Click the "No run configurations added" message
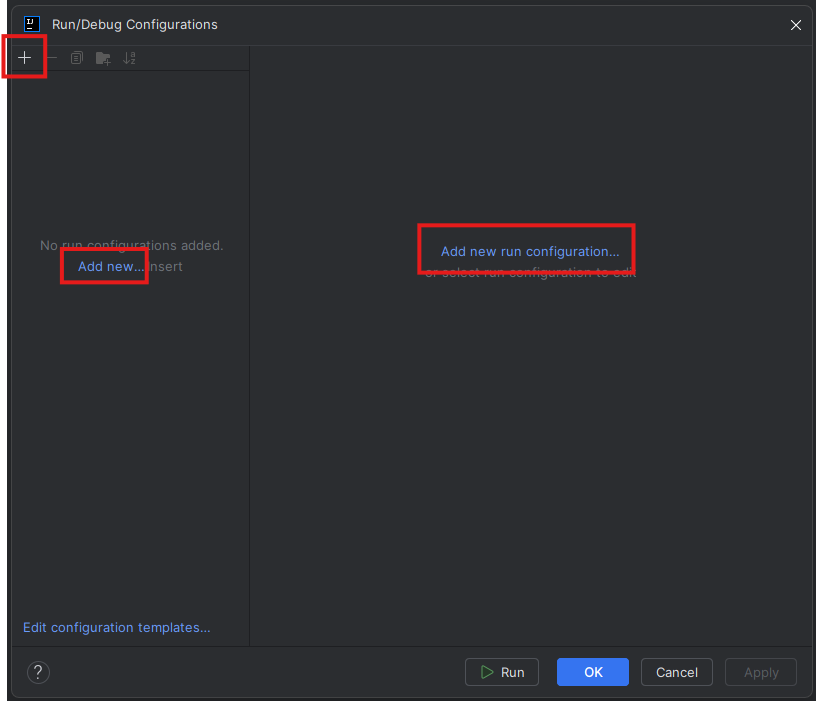This screenshot has height=701, width=816. coord(131,245)
